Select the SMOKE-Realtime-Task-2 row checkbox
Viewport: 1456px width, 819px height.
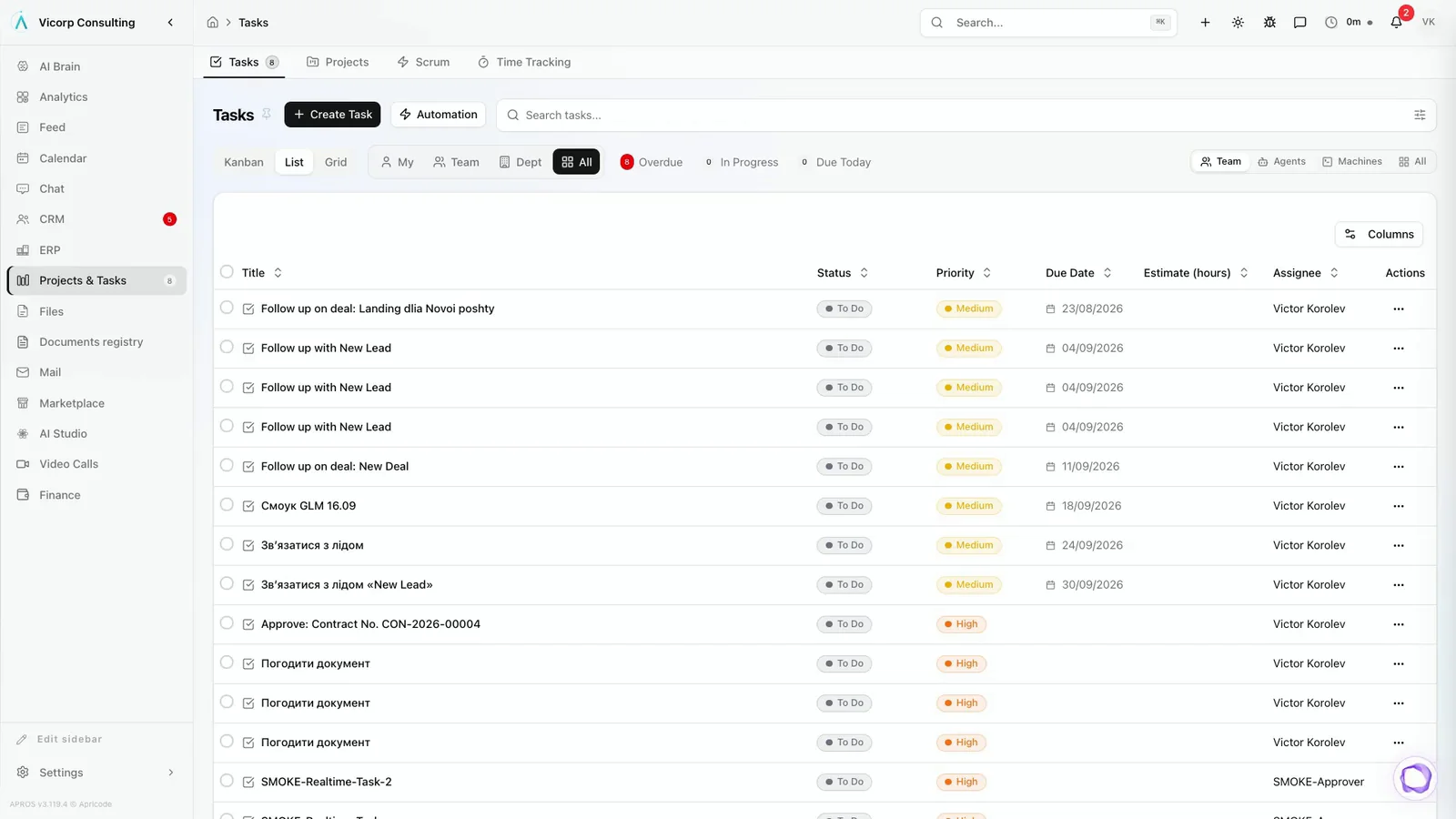(x=227, y=781)
